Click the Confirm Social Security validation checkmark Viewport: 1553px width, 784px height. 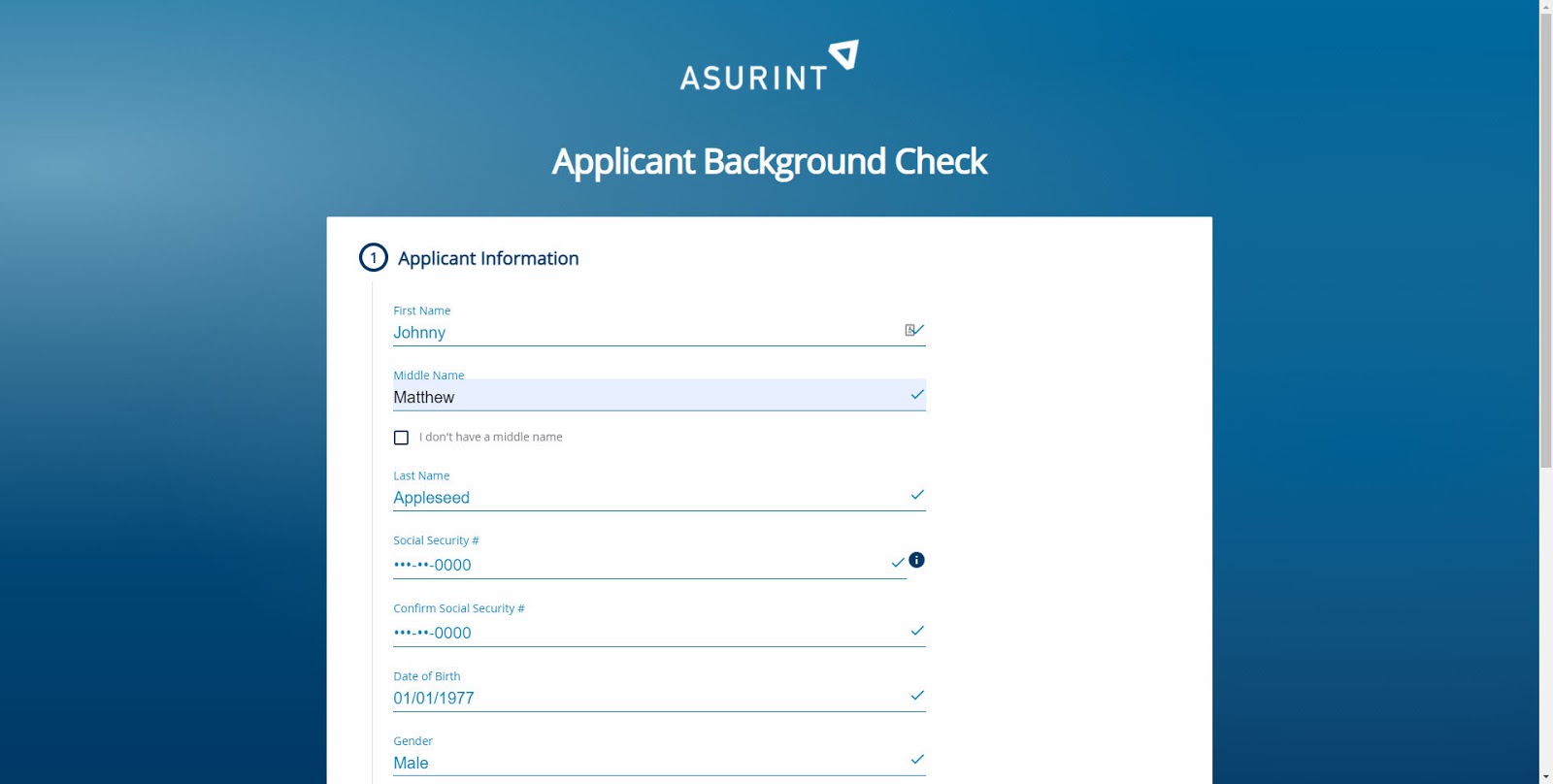click(x=917, y=631)
